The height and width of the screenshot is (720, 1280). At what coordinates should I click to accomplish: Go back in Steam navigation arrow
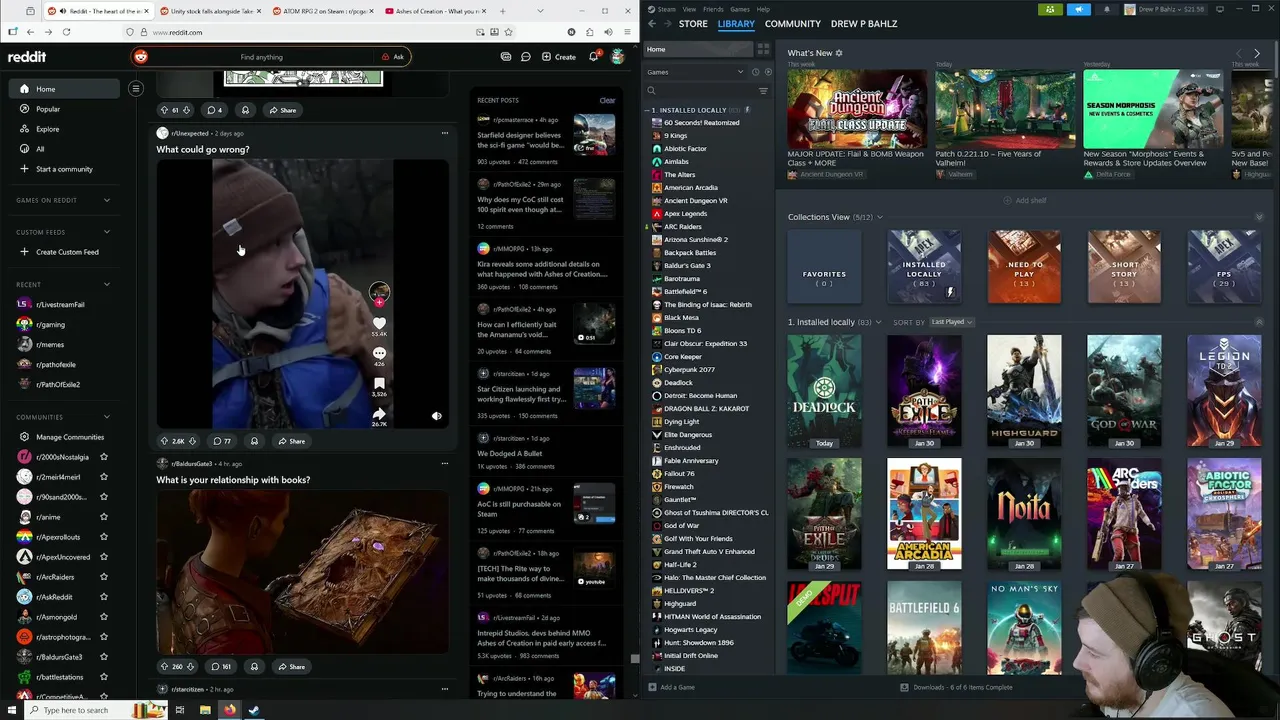click(652, 23)
